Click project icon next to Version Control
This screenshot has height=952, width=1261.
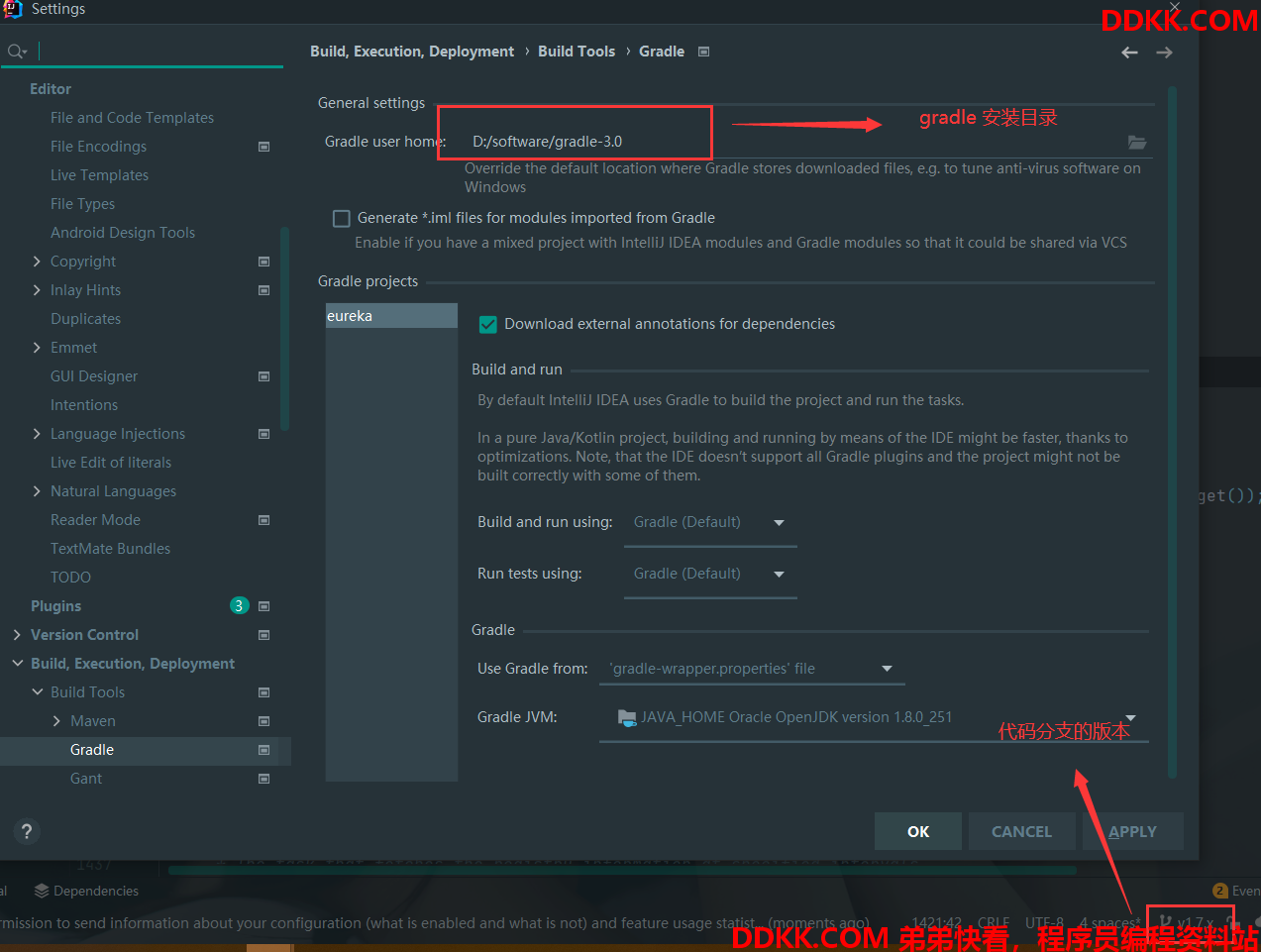(263, 635)
